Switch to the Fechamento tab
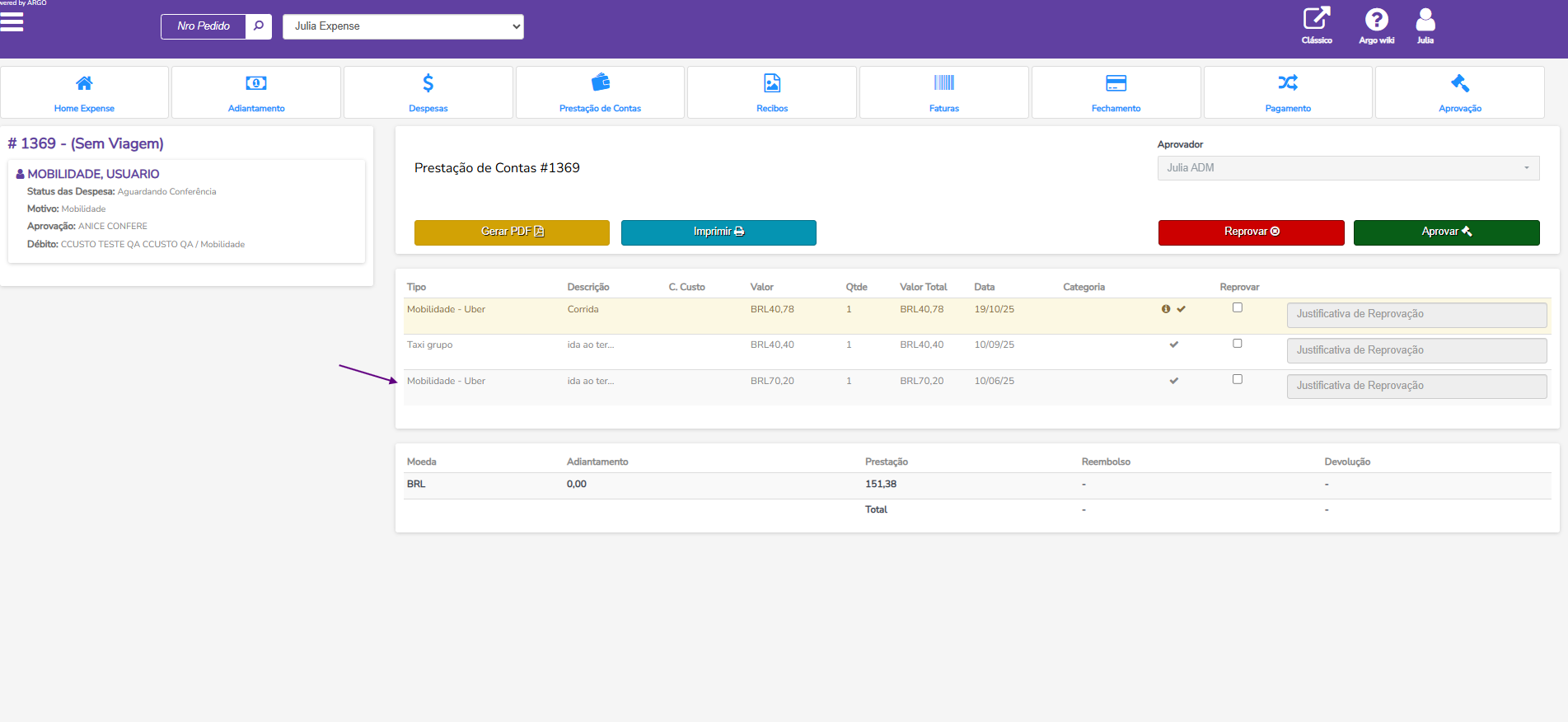The width and height of the screenshot is (1568, 722). pos(1116,92)
